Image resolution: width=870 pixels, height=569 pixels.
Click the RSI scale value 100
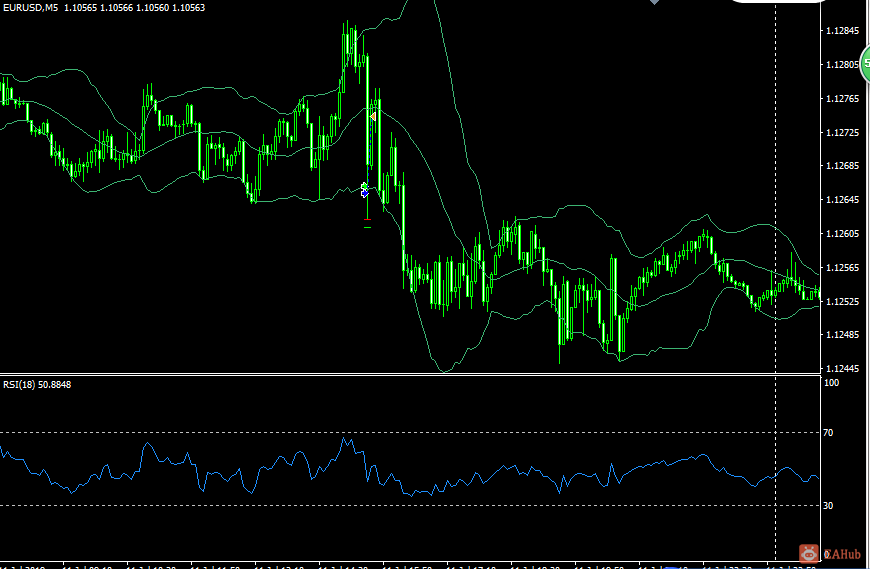[x=831, y=383]
